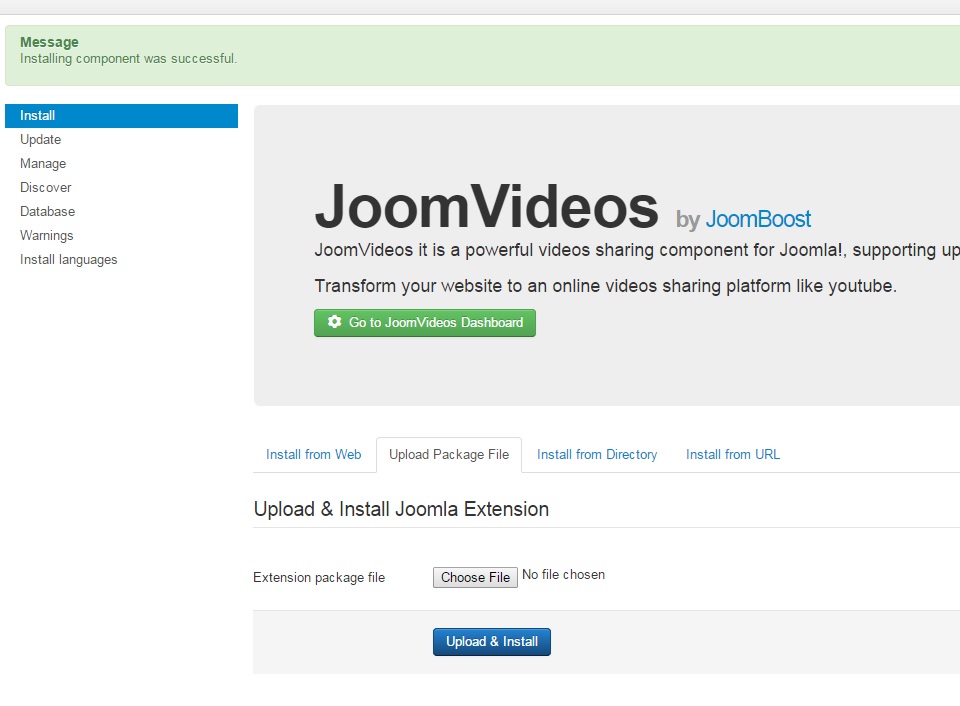Open the Discover sidebar item

[x=45, y=187]
